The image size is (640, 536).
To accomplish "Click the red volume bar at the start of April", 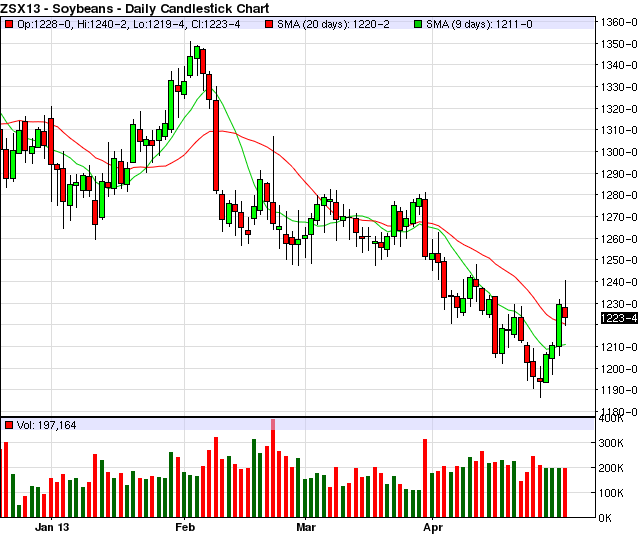I will [425, 478].
